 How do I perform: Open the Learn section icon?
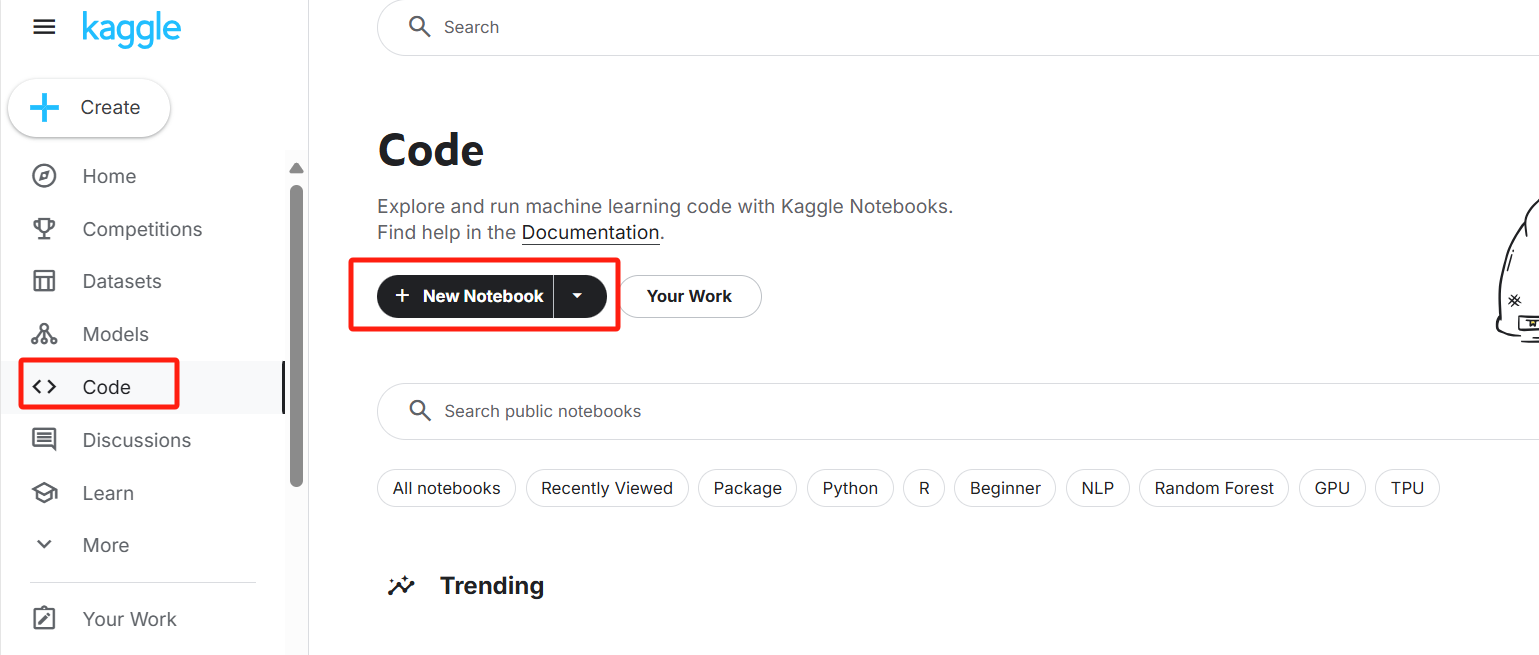[x=44, y=492]
